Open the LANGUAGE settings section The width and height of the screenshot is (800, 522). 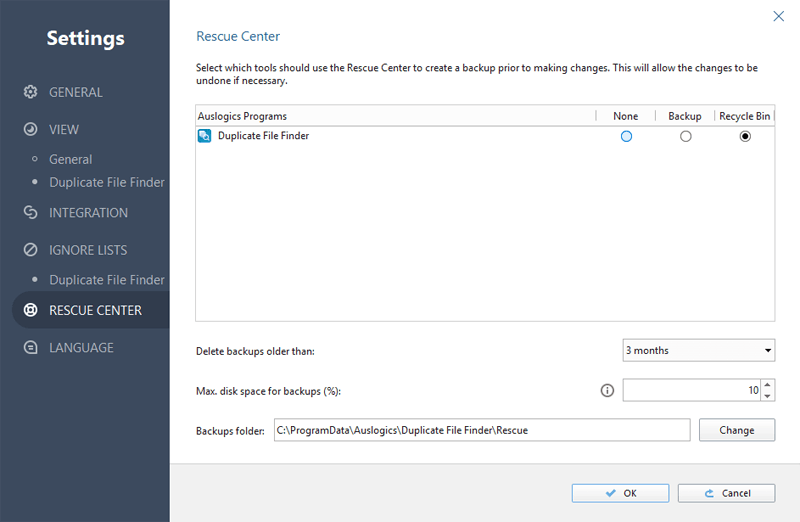(81, 348)
